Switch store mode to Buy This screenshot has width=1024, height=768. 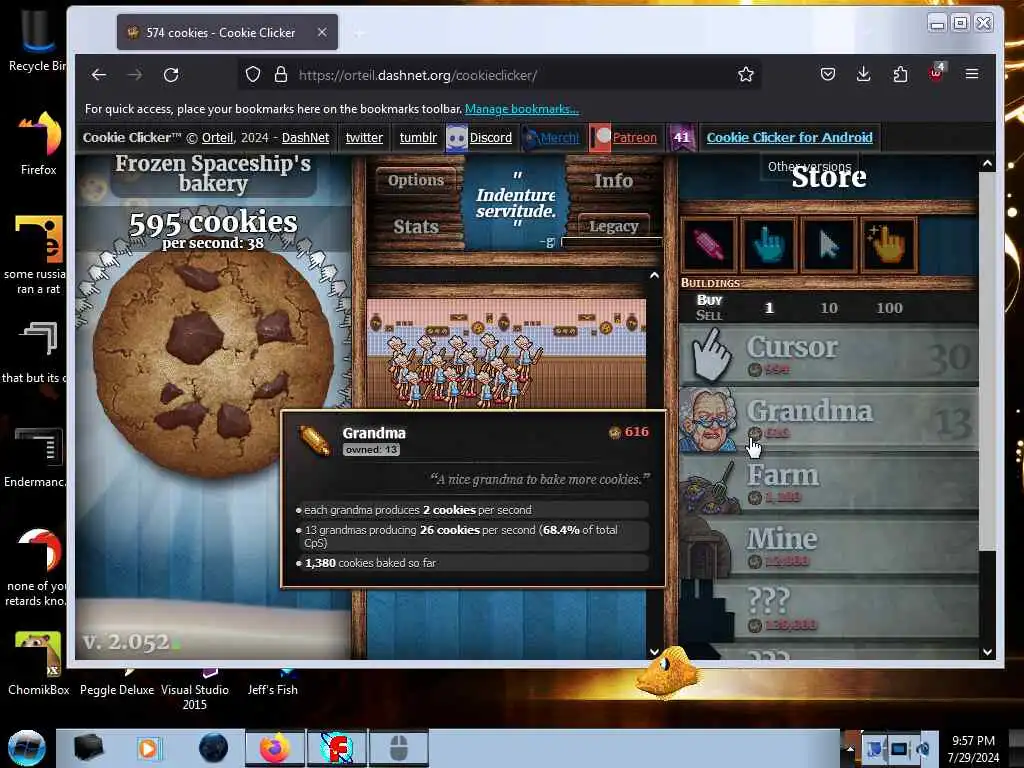point(709,300)
